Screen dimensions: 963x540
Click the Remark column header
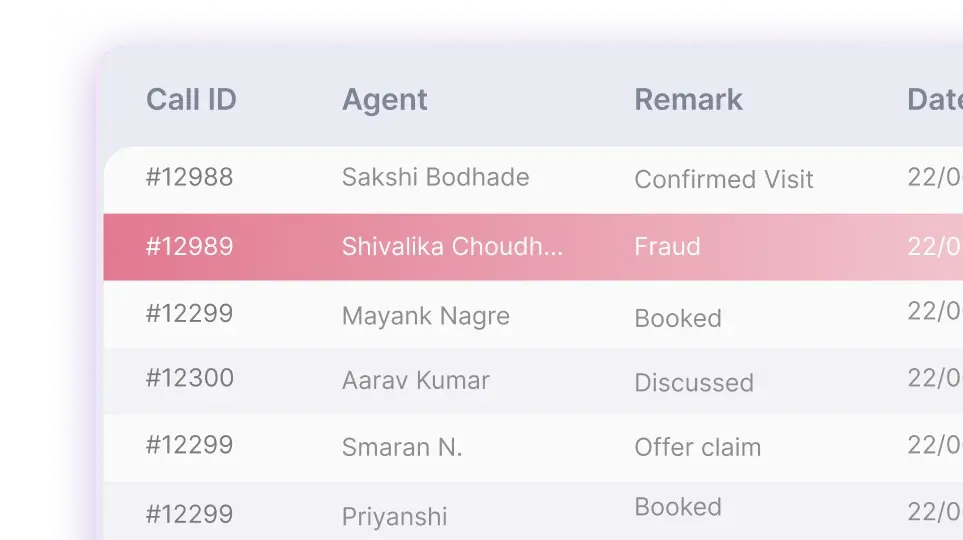(688, 100)
